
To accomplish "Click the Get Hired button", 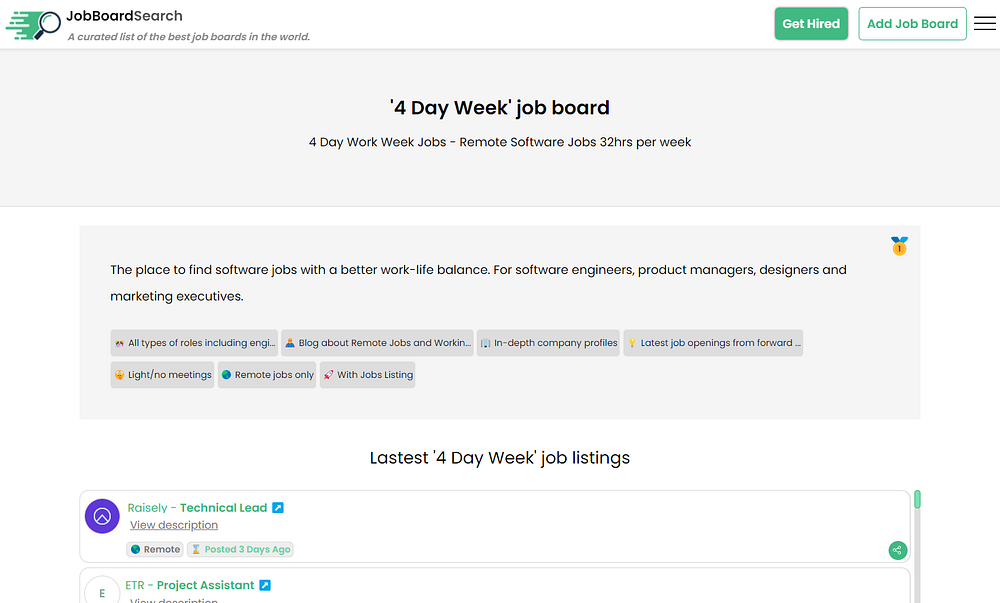I will pyautogui.click(x=810, y=24).
